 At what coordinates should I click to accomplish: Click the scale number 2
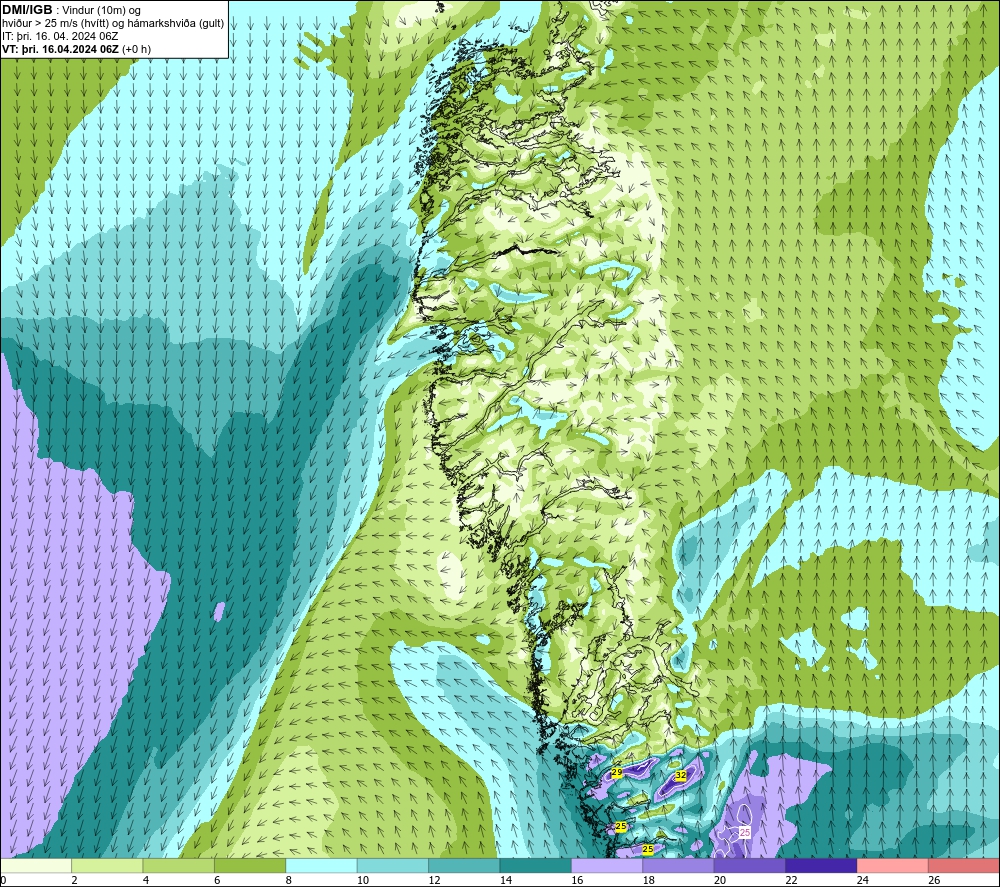pos(75,880)
